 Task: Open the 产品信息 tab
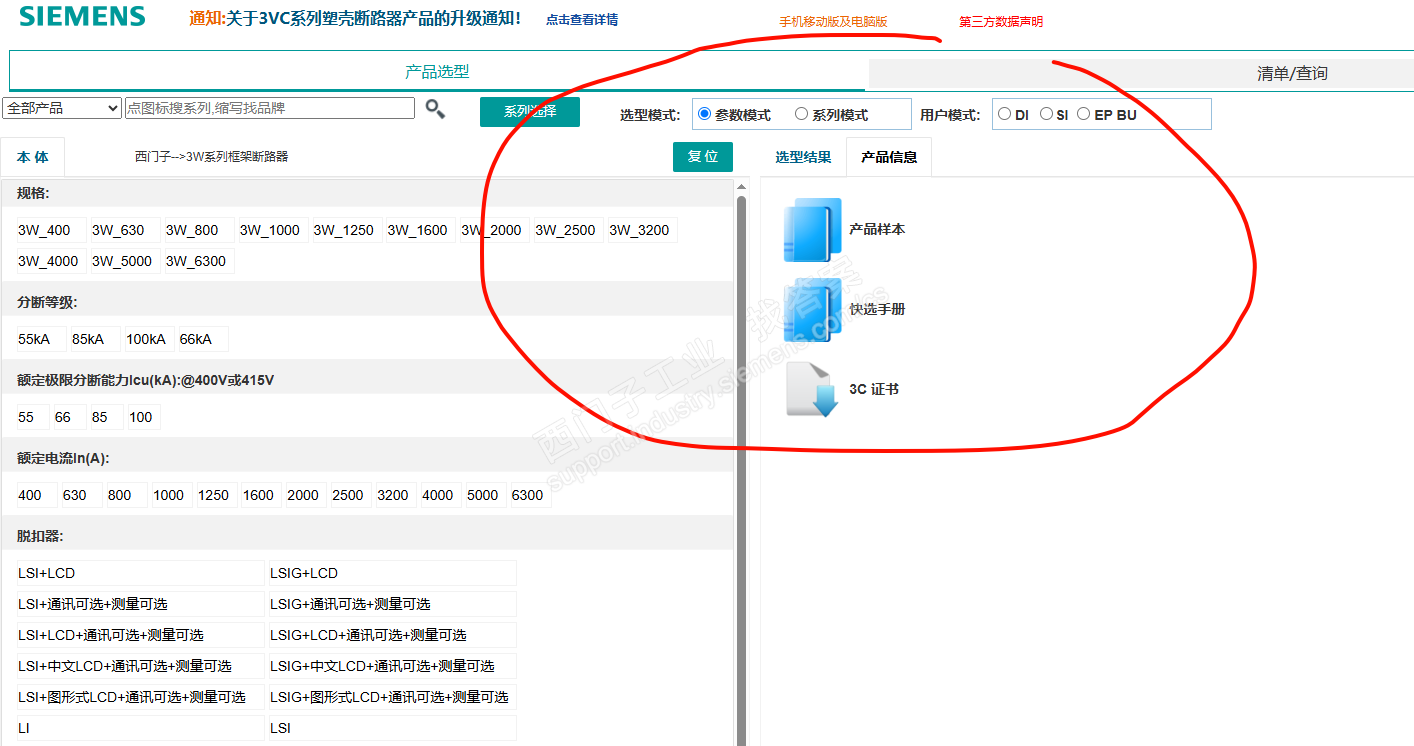tap(889, 157)
